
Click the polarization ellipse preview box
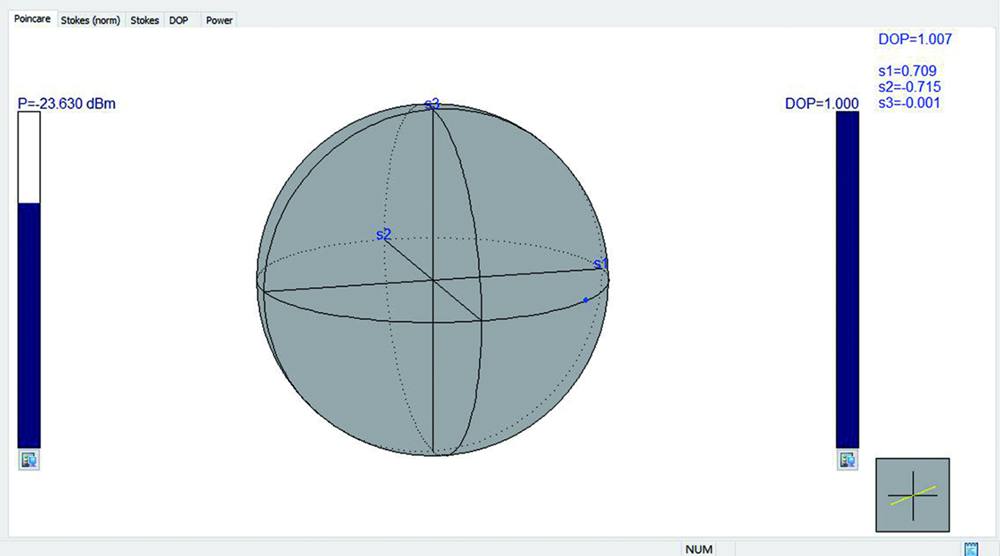912,495
